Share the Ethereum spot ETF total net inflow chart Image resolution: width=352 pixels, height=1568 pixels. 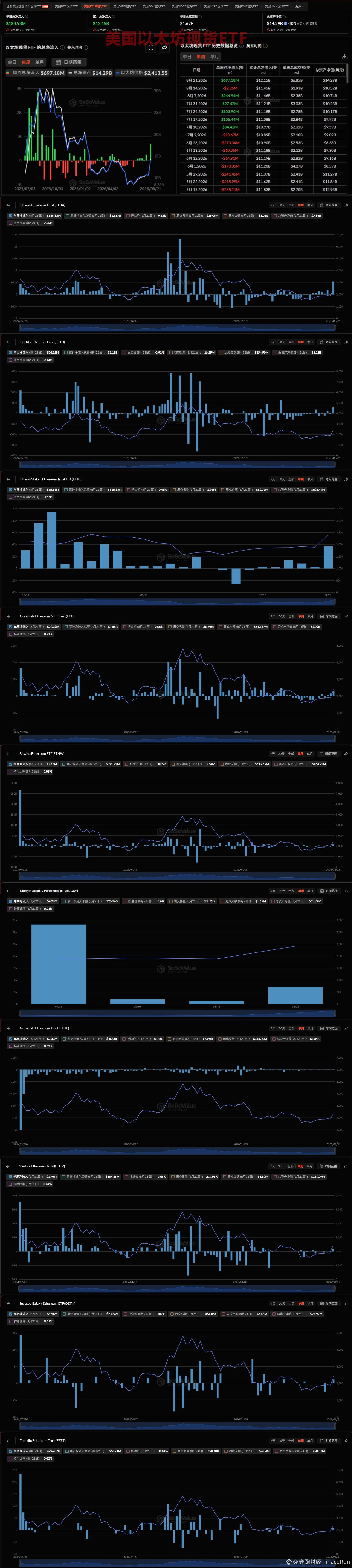point(165,47)
